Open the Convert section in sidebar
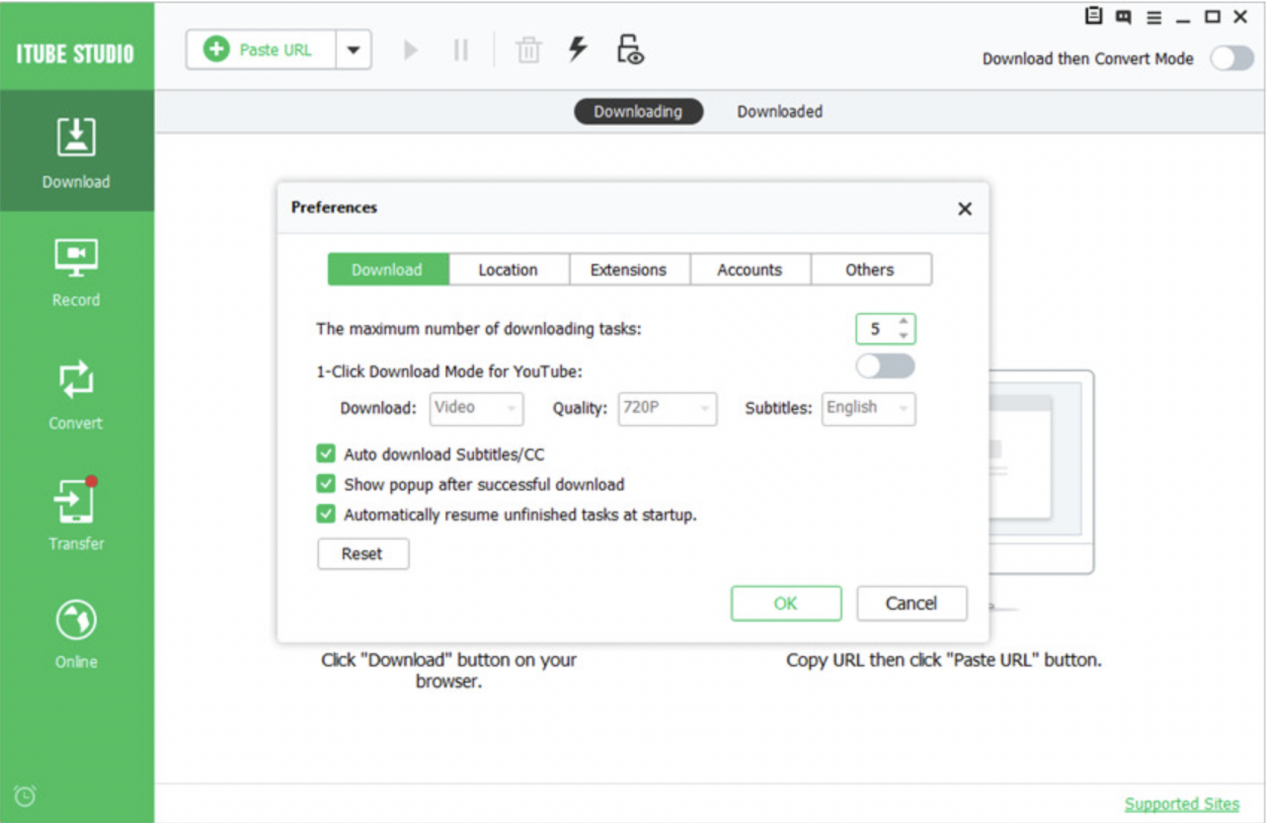Image resolution: width=1267 pixels, height=823 pixels. (x=76, y=395)
